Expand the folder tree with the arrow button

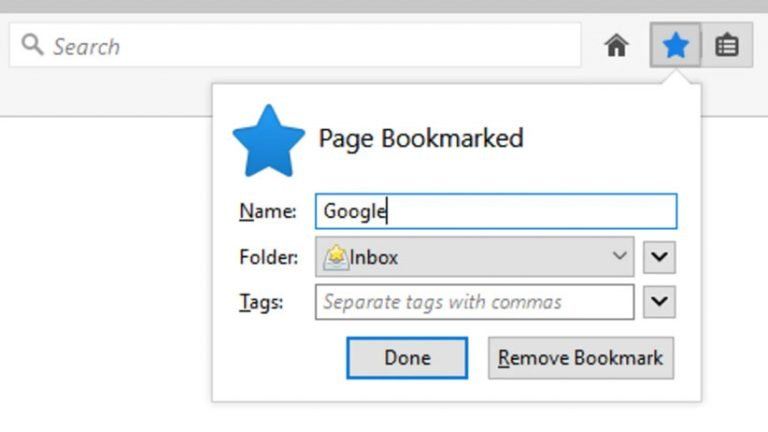point(658,257)
